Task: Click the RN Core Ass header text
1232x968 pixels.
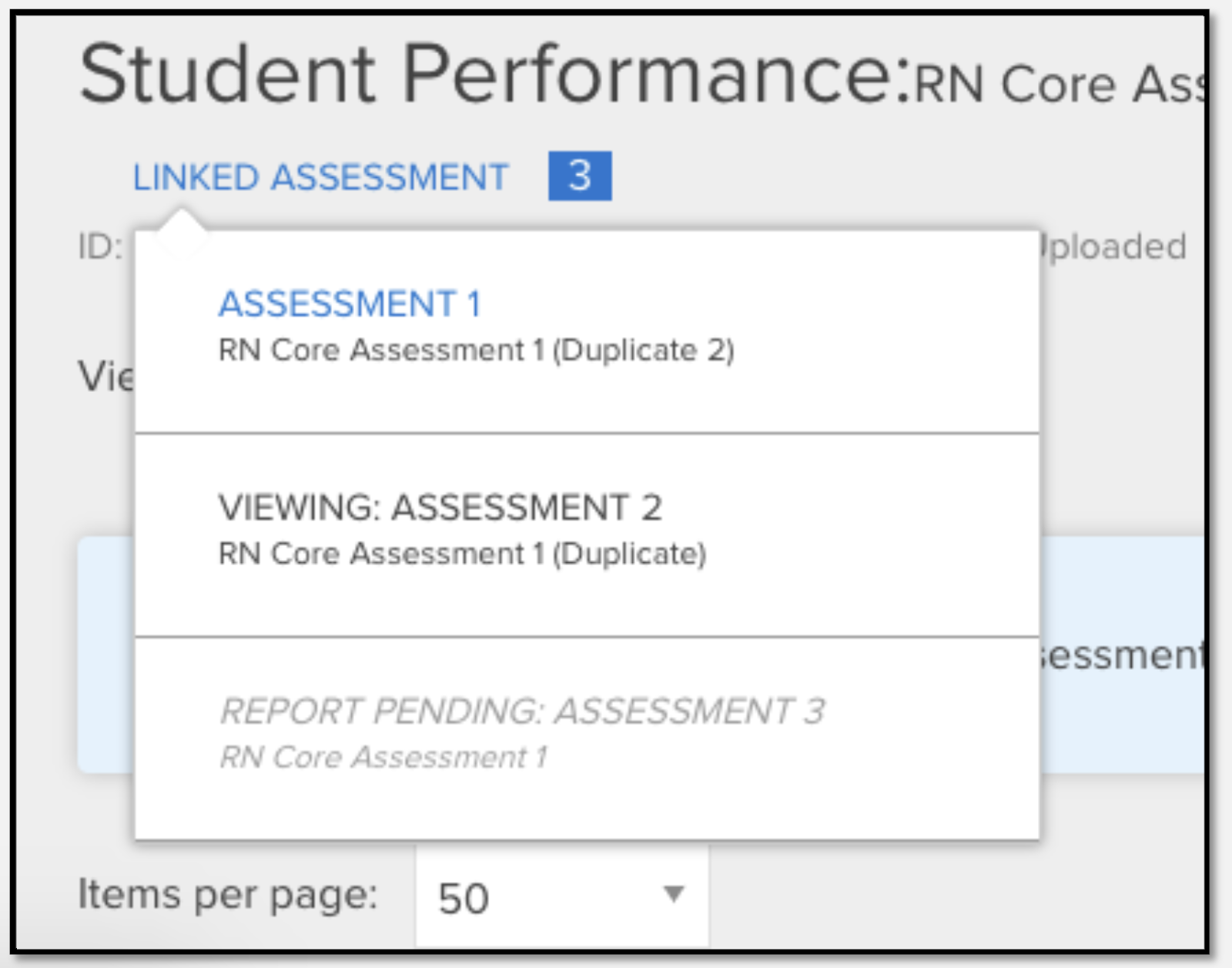Action: (x=1063, y=79)
